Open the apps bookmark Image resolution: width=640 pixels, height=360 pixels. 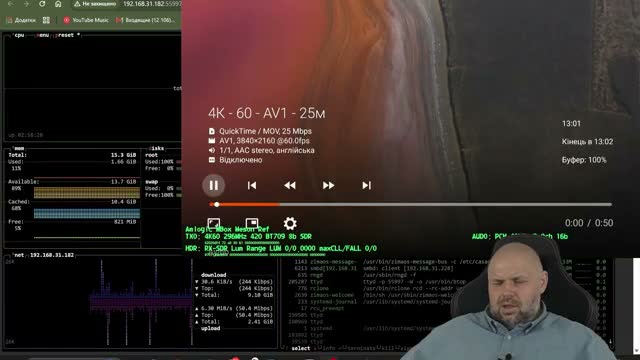21,20
